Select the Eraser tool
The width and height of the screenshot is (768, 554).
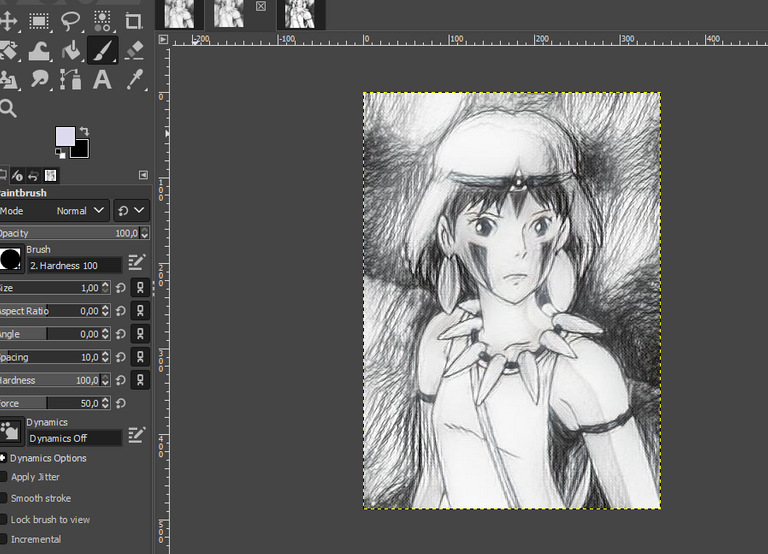click(x=134, y=50)
